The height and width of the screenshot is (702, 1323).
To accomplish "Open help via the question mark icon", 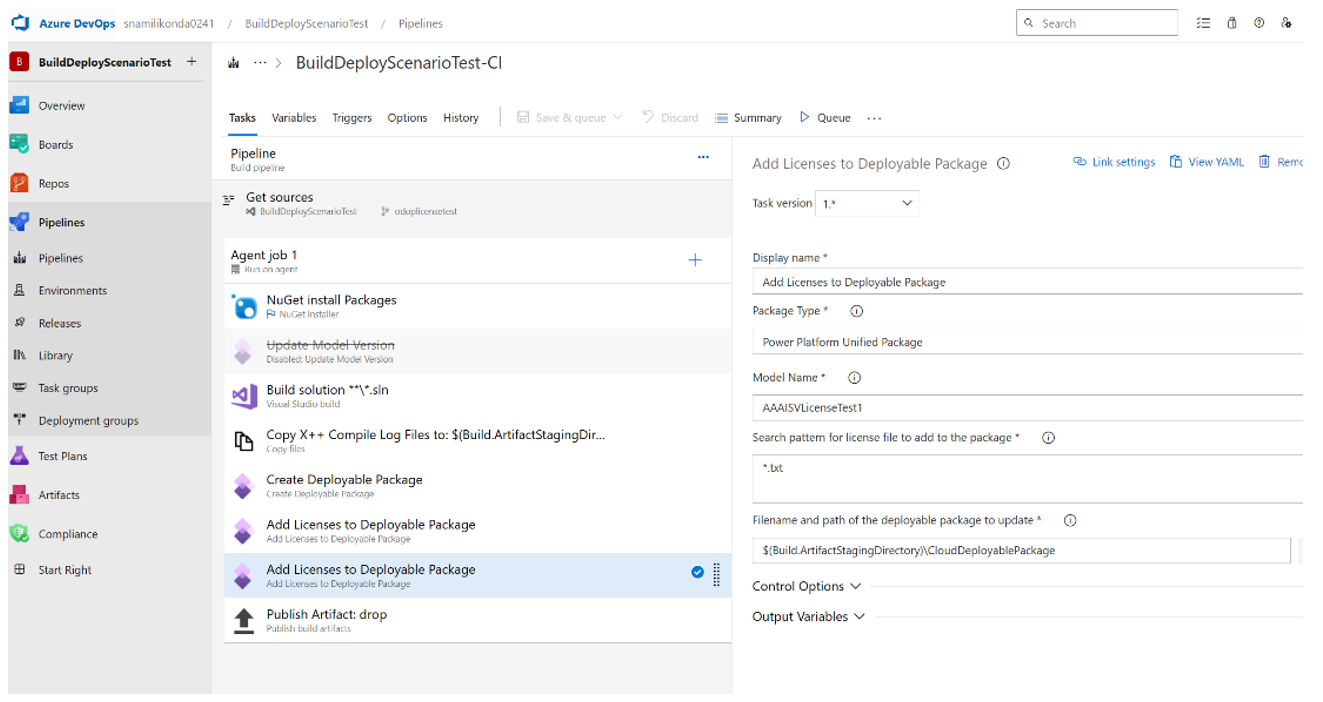I will pos(1258,22).
